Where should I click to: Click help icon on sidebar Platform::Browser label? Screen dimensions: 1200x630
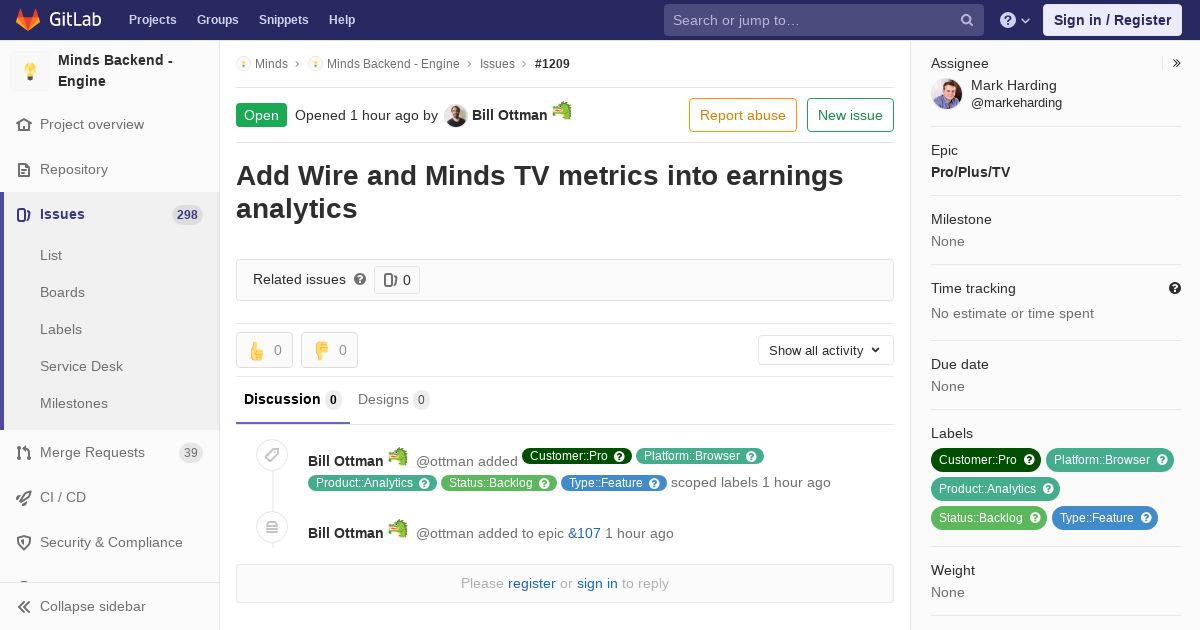click(x=1163, y=460)
